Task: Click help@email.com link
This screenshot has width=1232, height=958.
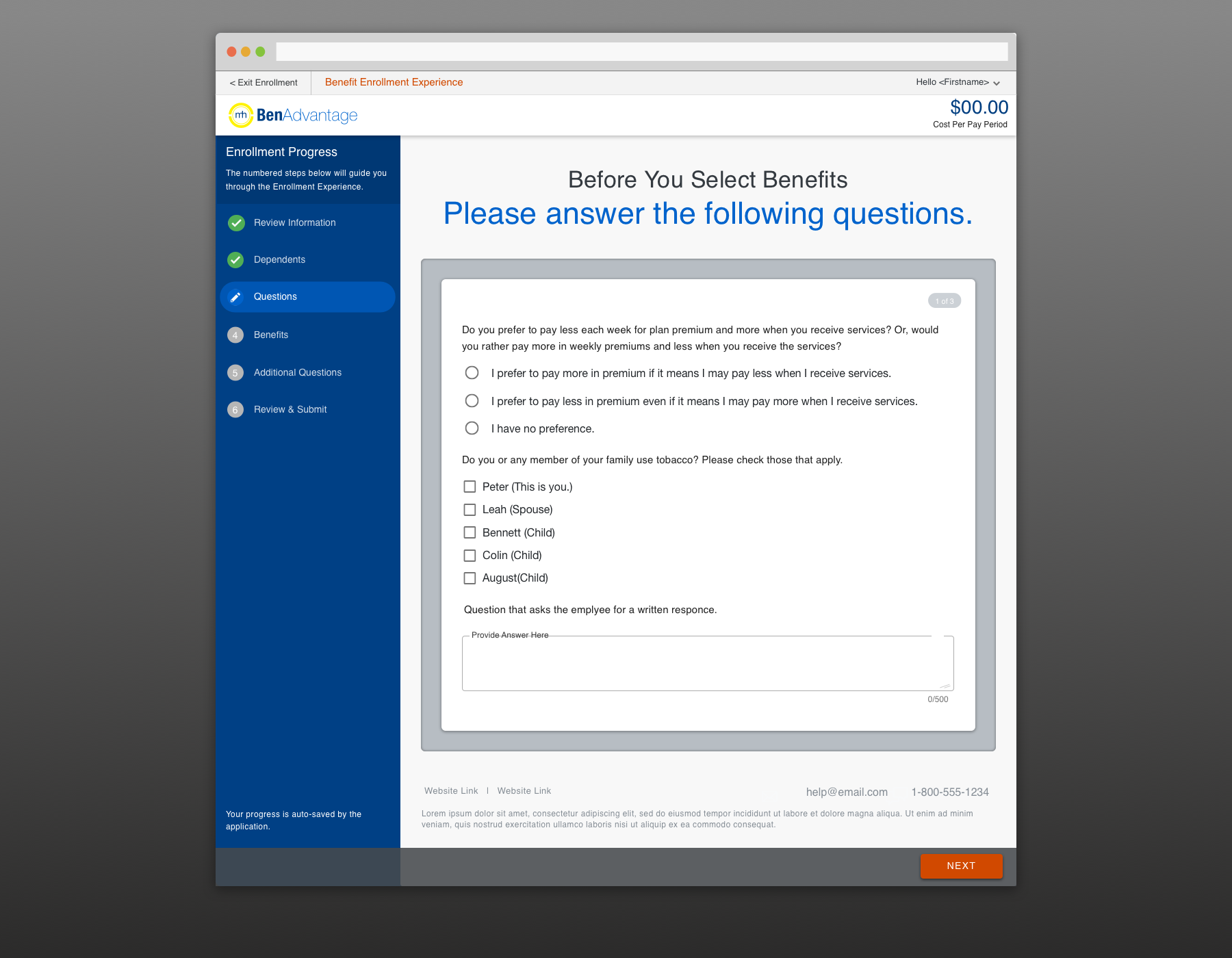Action: click(x=847, y=792)
